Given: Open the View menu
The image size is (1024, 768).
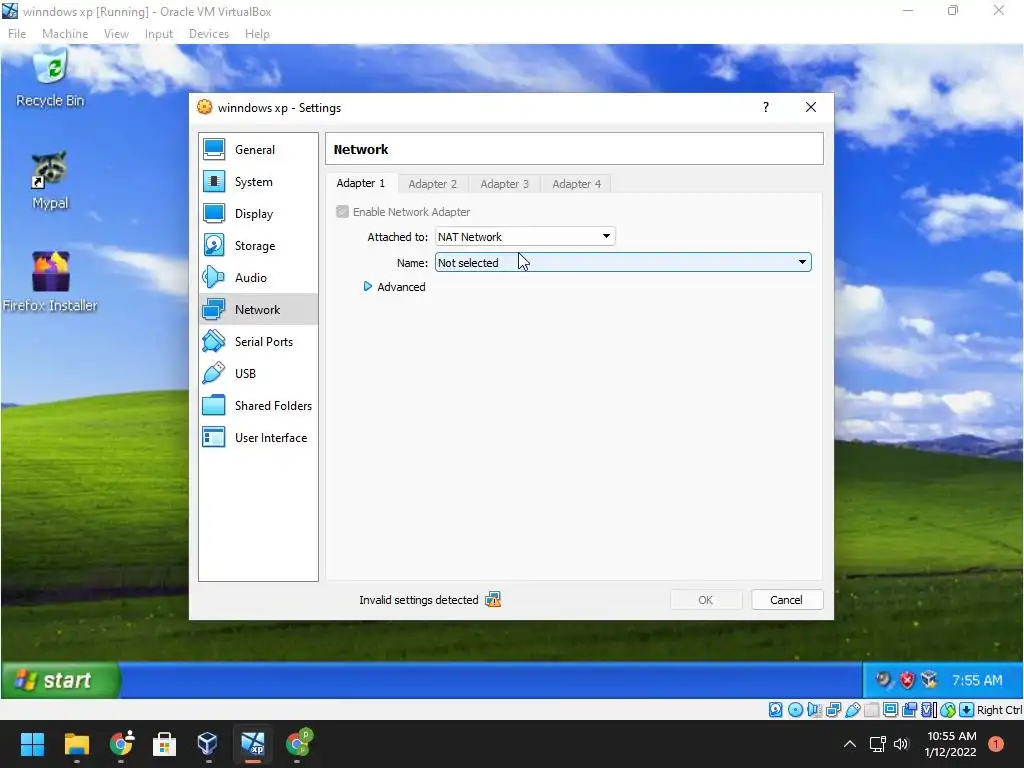Looking at the screenshot, I should (116, 34).
